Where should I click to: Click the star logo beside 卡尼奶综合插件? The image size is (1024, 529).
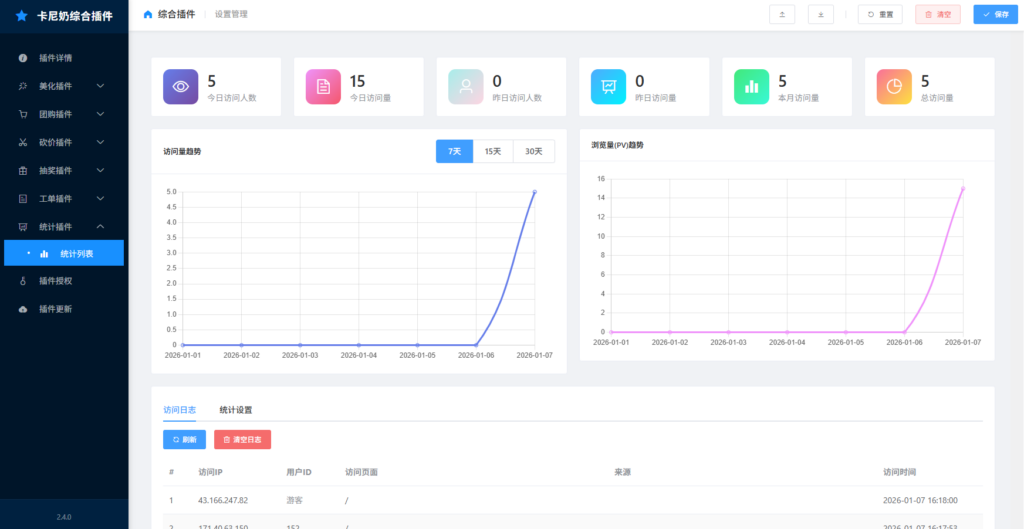click(21, 16)
